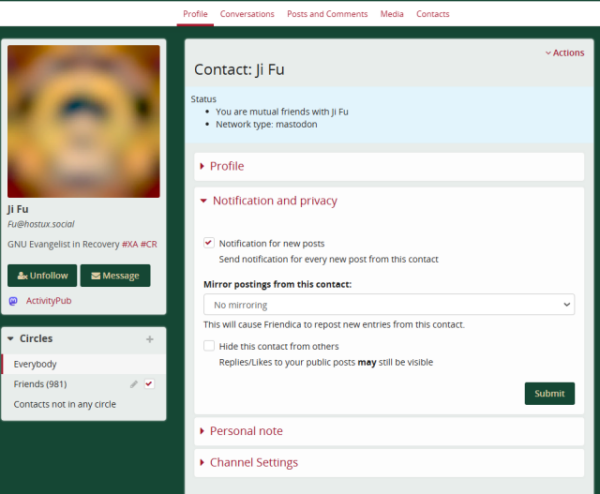
Task: Click the ActivityPub Mastodon icon
Action: coord(13,300)
